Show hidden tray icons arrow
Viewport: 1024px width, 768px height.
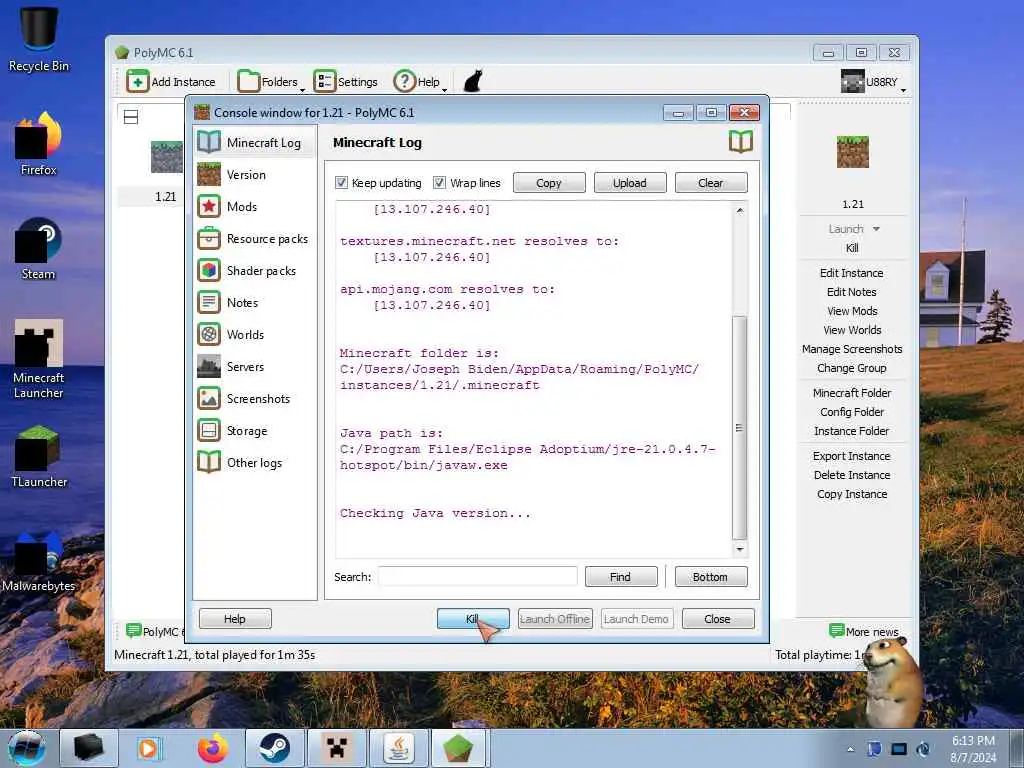pyautogui.click(x=851, y=749)
